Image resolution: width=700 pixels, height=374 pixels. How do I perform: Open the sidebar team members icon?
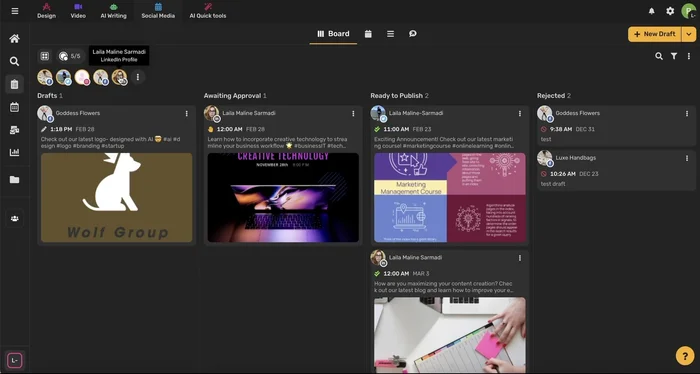click(x=14, y=219)
